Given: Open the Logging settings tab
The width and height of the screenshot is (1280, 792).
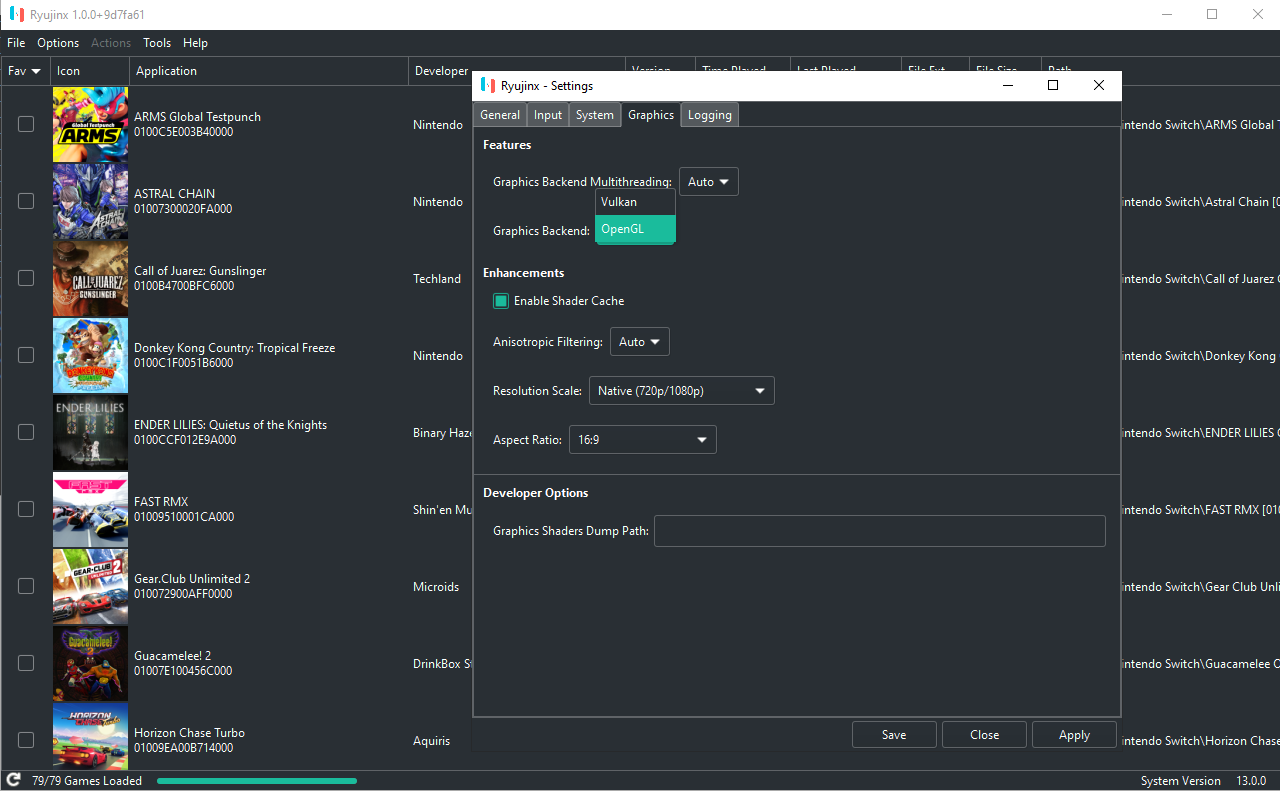Looking at the screenshot, I should (x=710, y=115).
